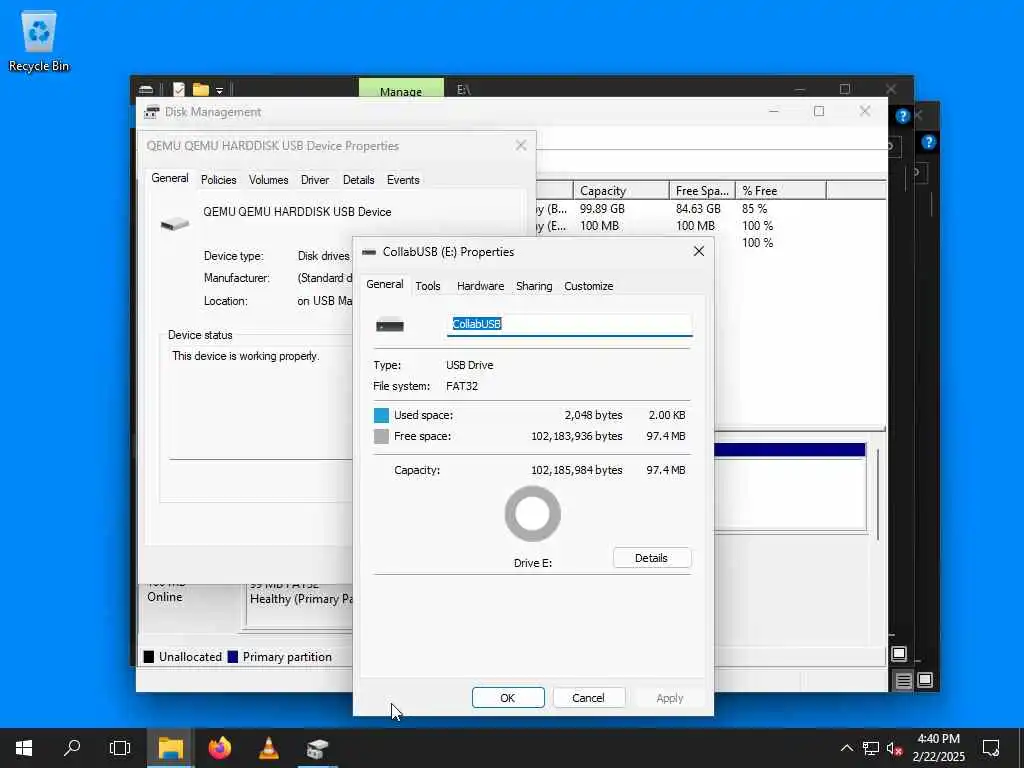Click the muted speaker volume icon
Viewport: 1024px width, 768px height.
click(x=895, y=748)
